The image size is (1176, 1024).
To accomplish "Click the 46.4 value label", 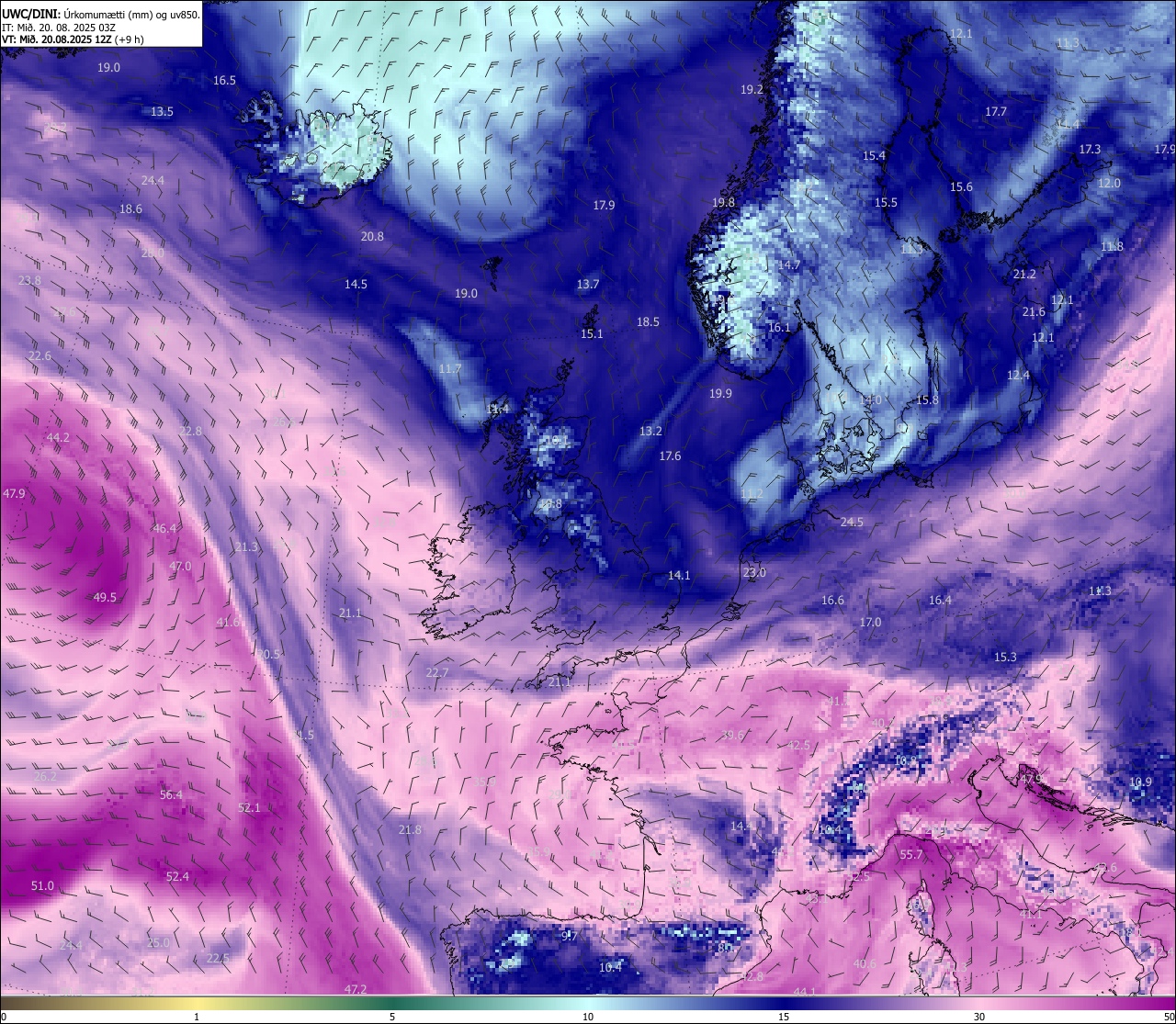I will 164,529.
